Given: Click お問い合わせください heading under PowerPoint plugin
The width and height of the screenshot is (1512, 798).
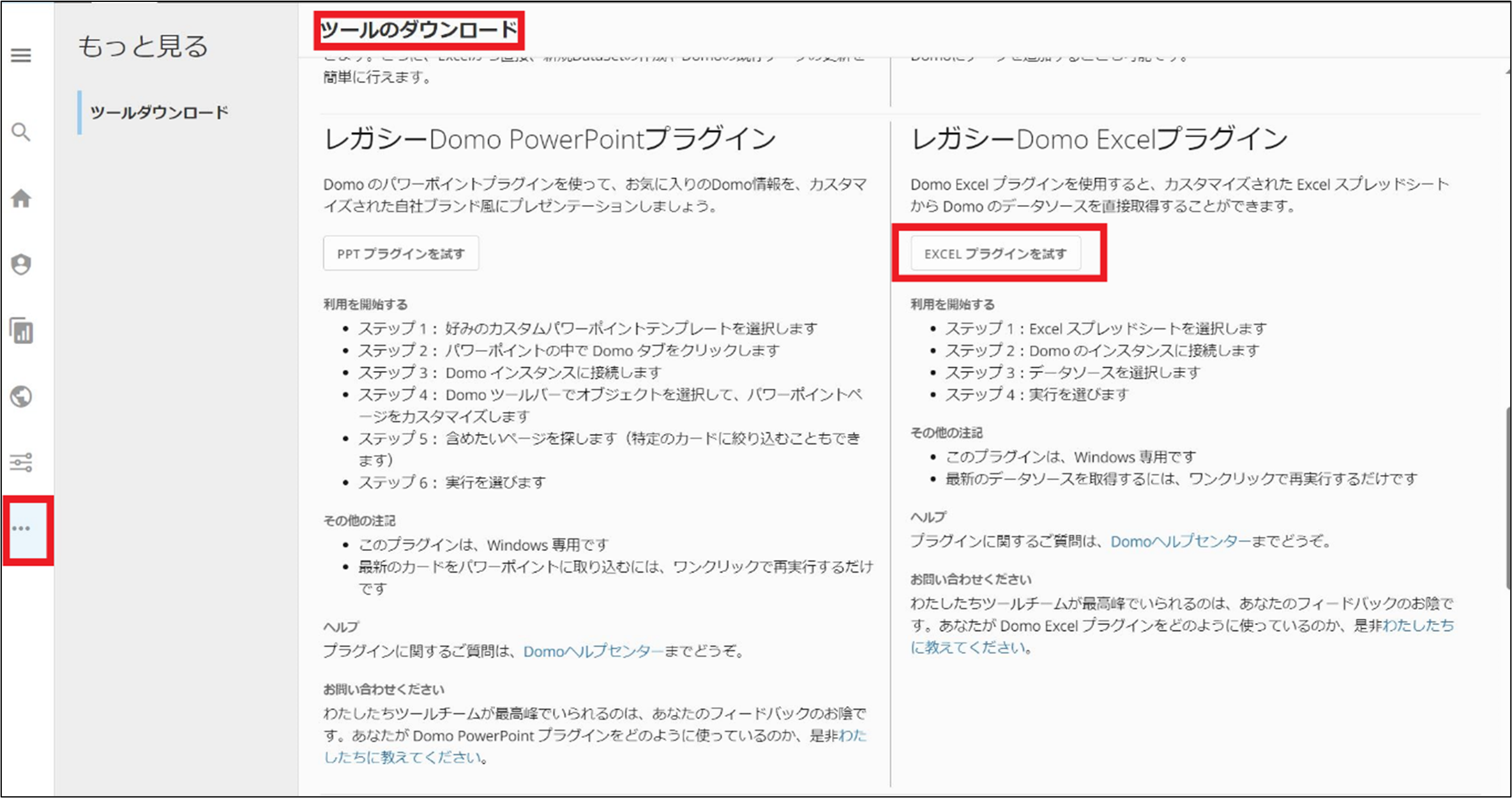Looking at the screenshot, I should tap(384, 689).
